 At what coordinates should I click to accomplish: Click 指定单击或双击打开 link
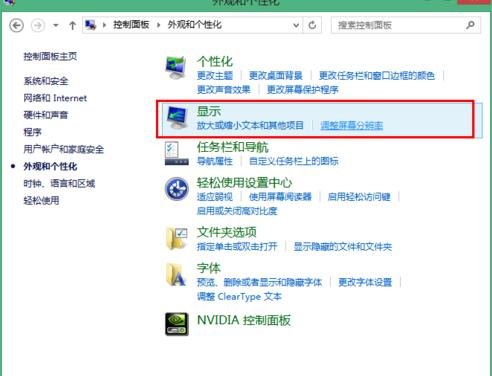pos(237,247)
